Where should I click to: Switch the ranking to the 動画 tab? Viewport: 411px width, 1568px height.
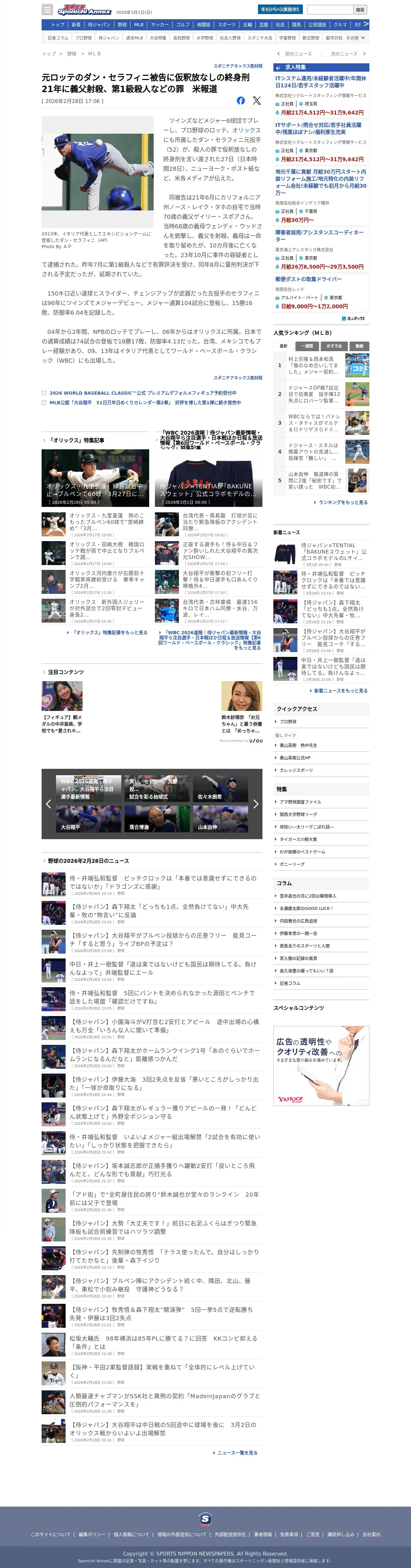pyautogui.click(x=359, y=346)
